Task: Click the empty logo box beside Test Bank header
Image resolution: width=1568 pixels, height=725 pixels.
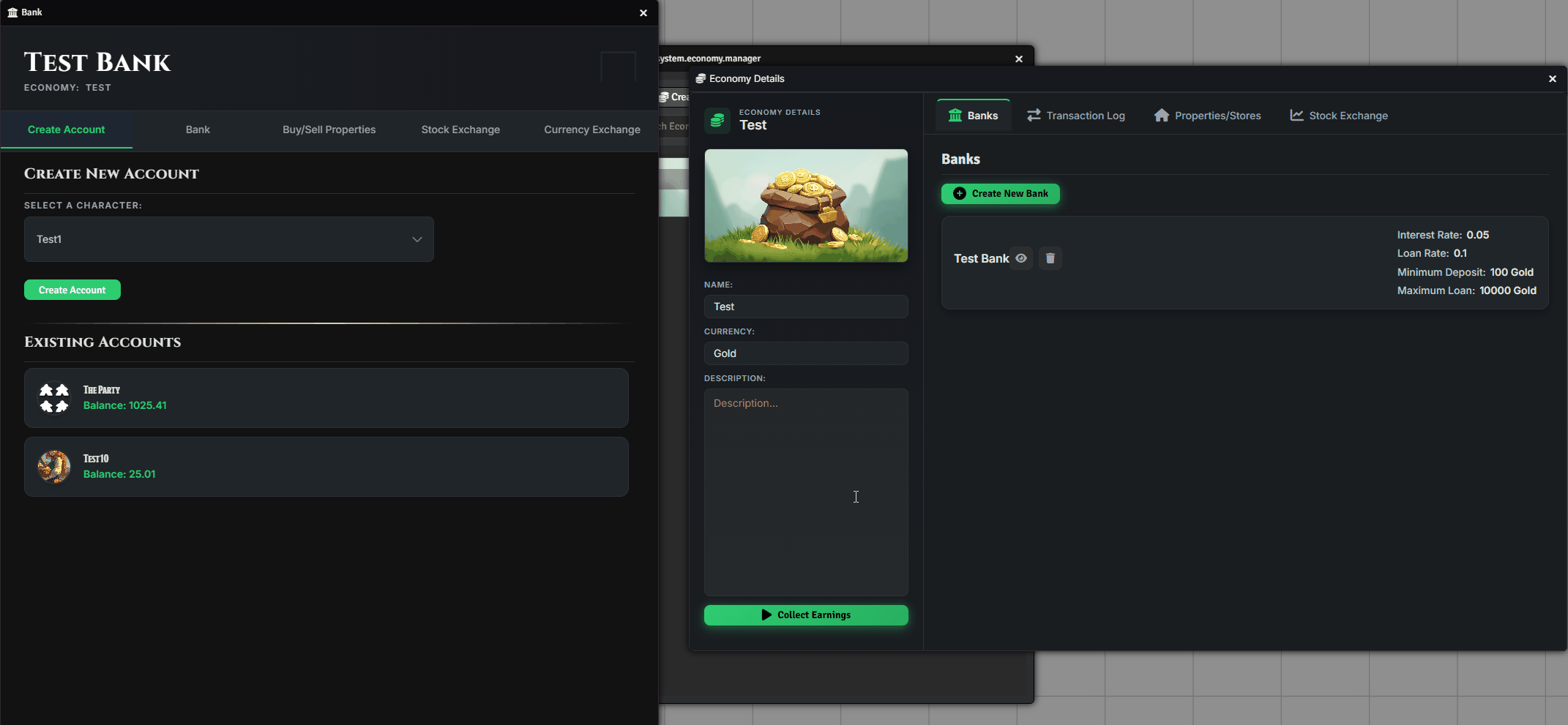Action: pyautogui.click(x=619, y=67)
